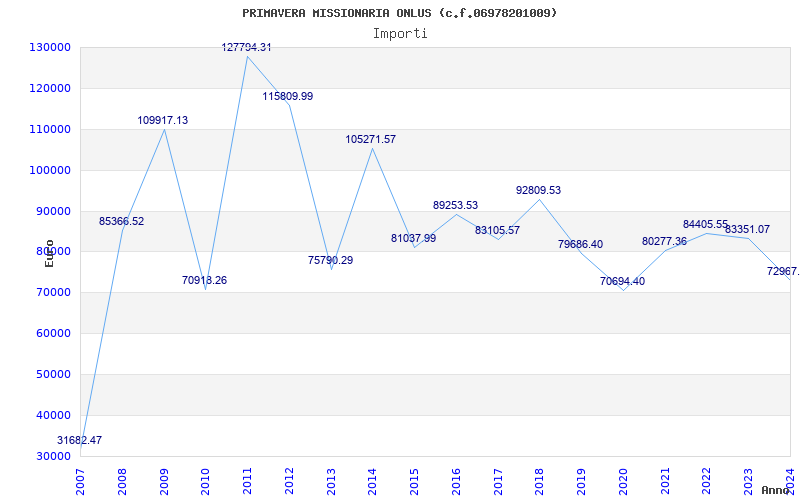Click the year 2009 axis label

pyautogui.click(x=164, y=482)
